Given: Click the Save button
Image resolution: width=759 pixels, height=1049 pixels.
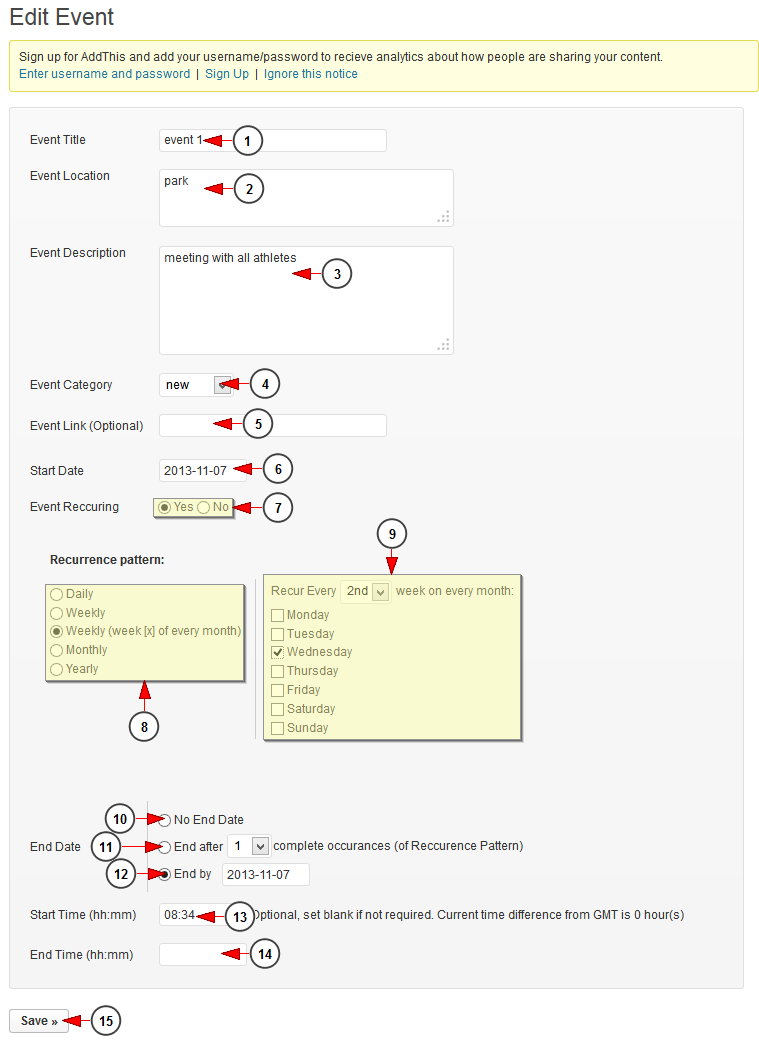Looking at the screenshot, I should pyautogui.click(x=39, y=1021).
